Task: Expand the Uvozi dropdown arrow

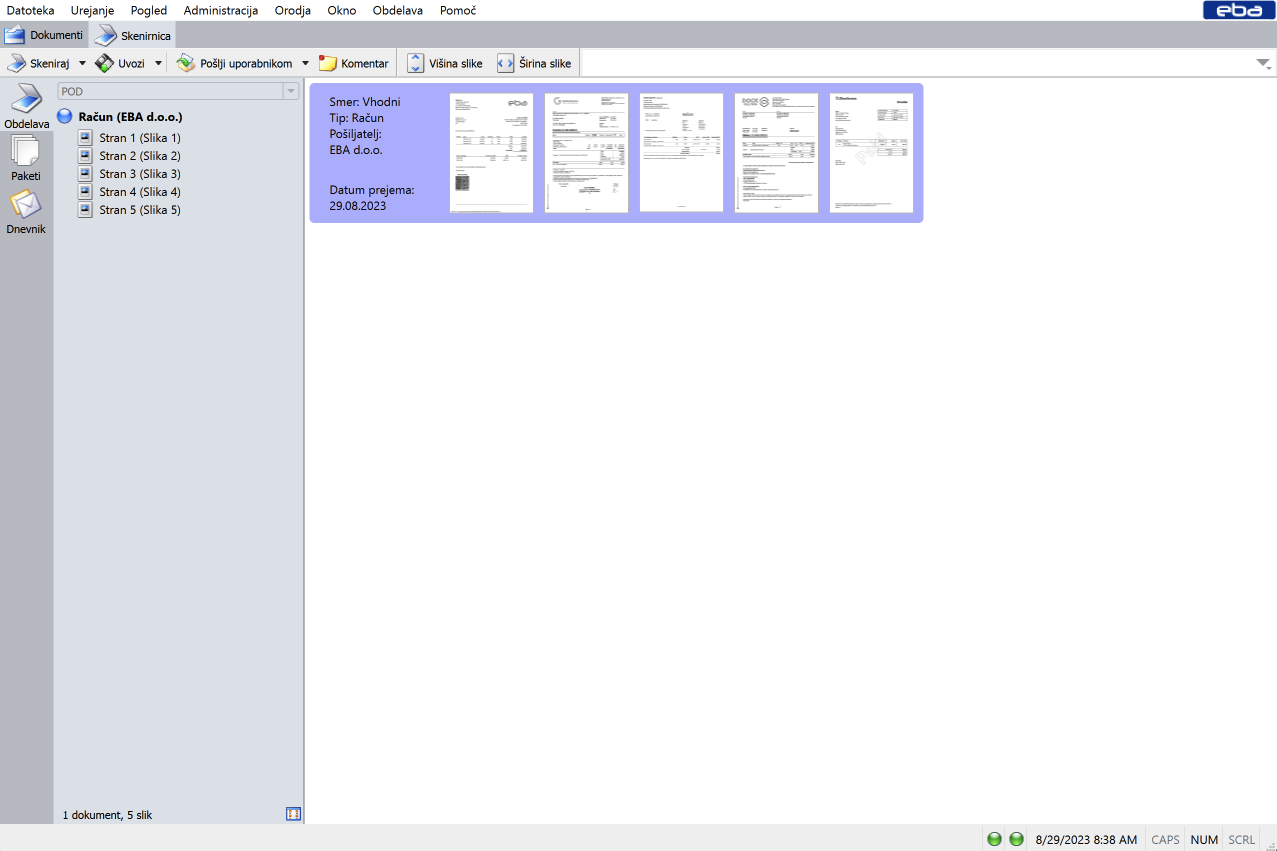Action: 158,63
